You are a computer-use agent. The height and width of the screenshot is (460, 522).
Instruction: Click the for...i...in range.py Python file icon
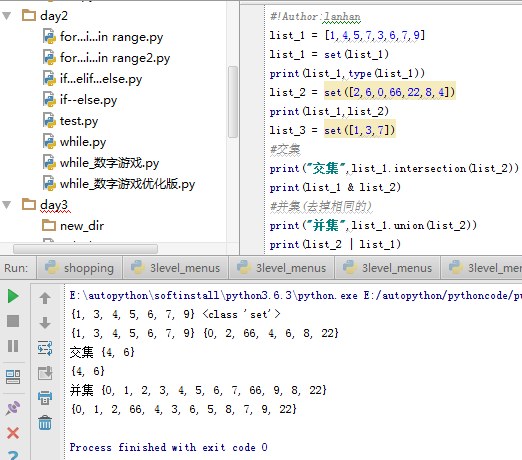(49, 36)
